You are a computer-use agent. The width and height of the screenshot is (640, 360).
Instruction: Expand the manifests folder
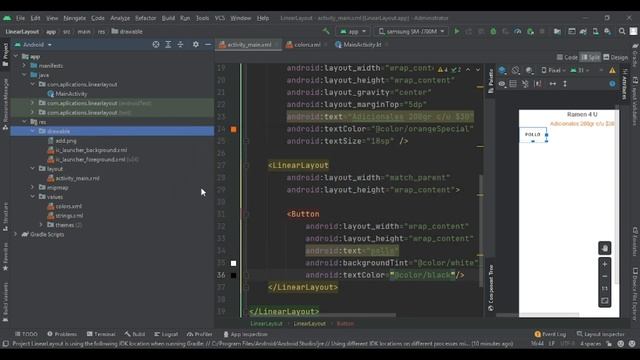pyautogui.click(x=24, y=65)
